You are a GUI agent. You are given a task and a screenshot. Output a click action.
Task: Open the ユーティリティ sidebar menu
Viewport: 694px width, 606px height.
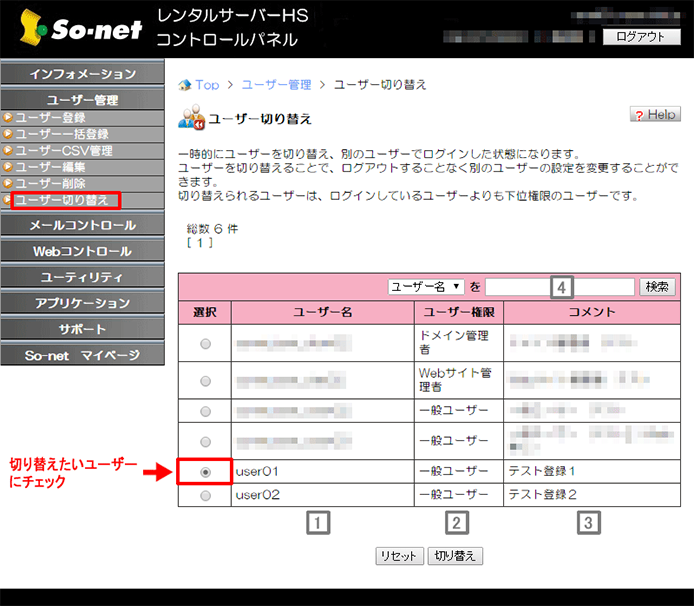[82, 277]
